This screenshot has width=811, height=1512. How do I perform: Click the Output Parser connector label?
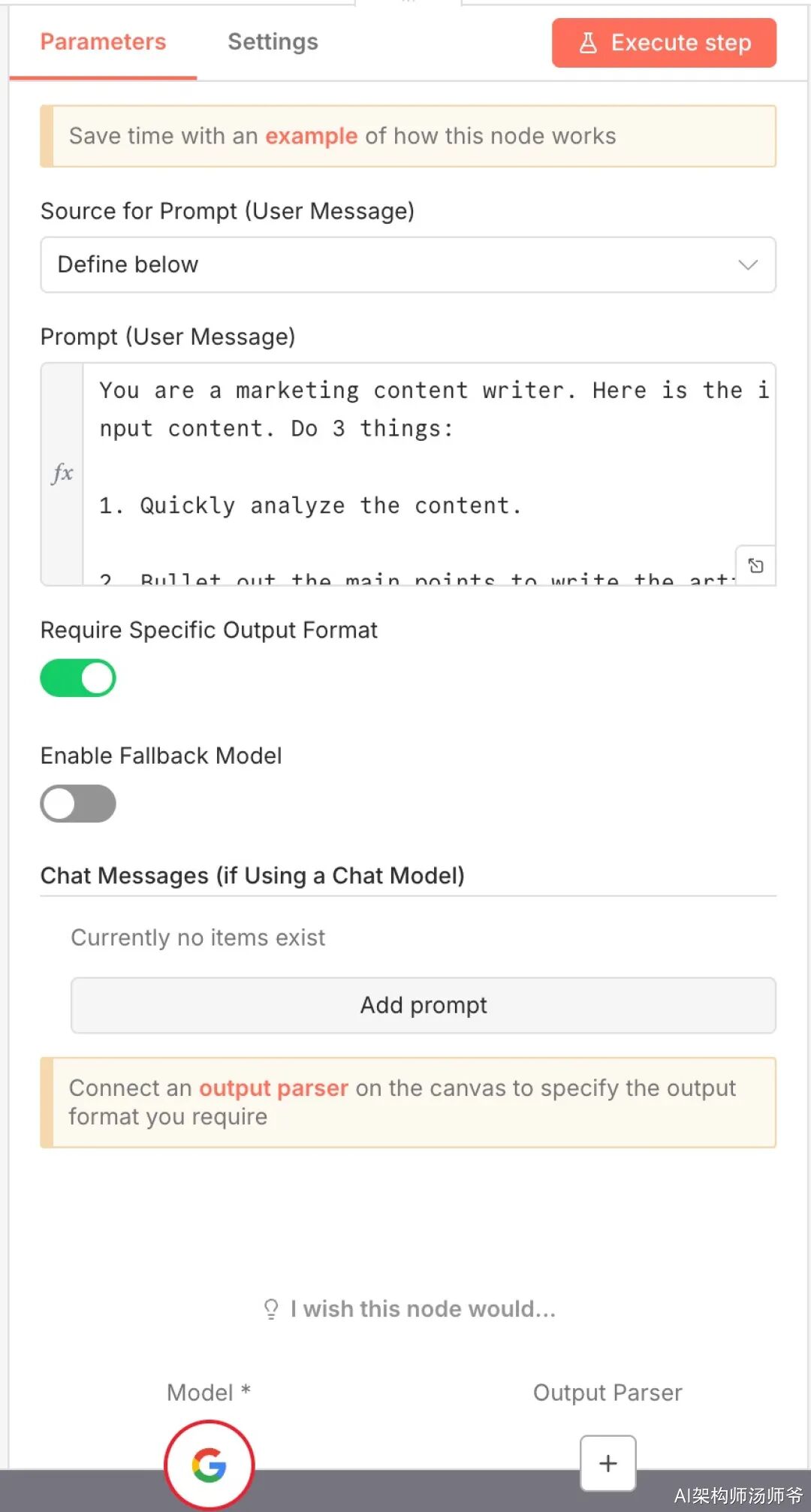[607, 1393]
